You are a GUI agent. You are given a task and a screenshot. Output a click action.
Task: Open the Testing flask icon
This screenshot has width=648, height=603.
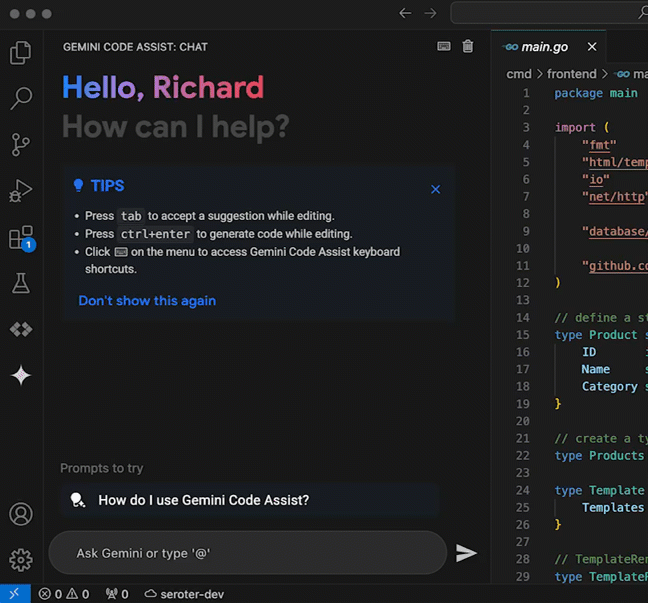pos(21,284)
